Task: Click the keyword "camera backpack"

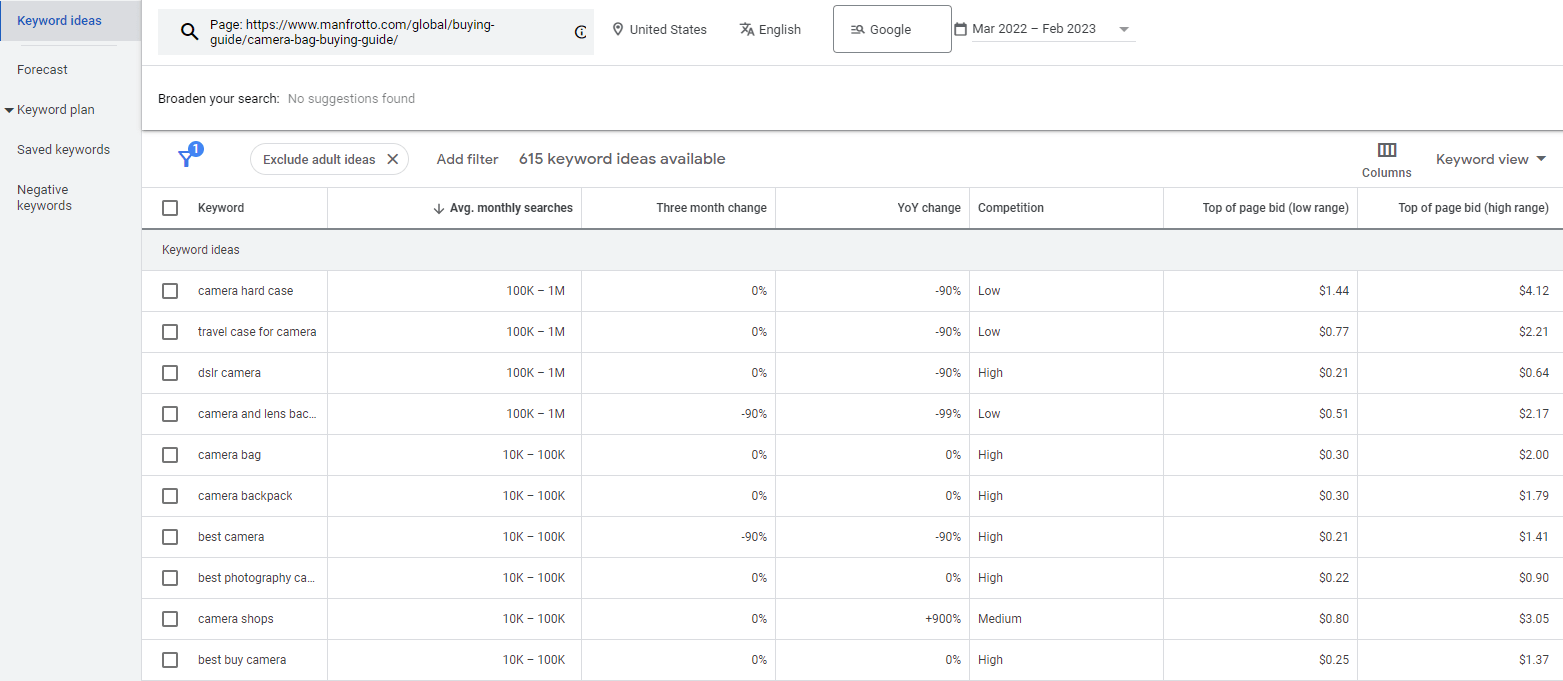Action: coord(245,496)
